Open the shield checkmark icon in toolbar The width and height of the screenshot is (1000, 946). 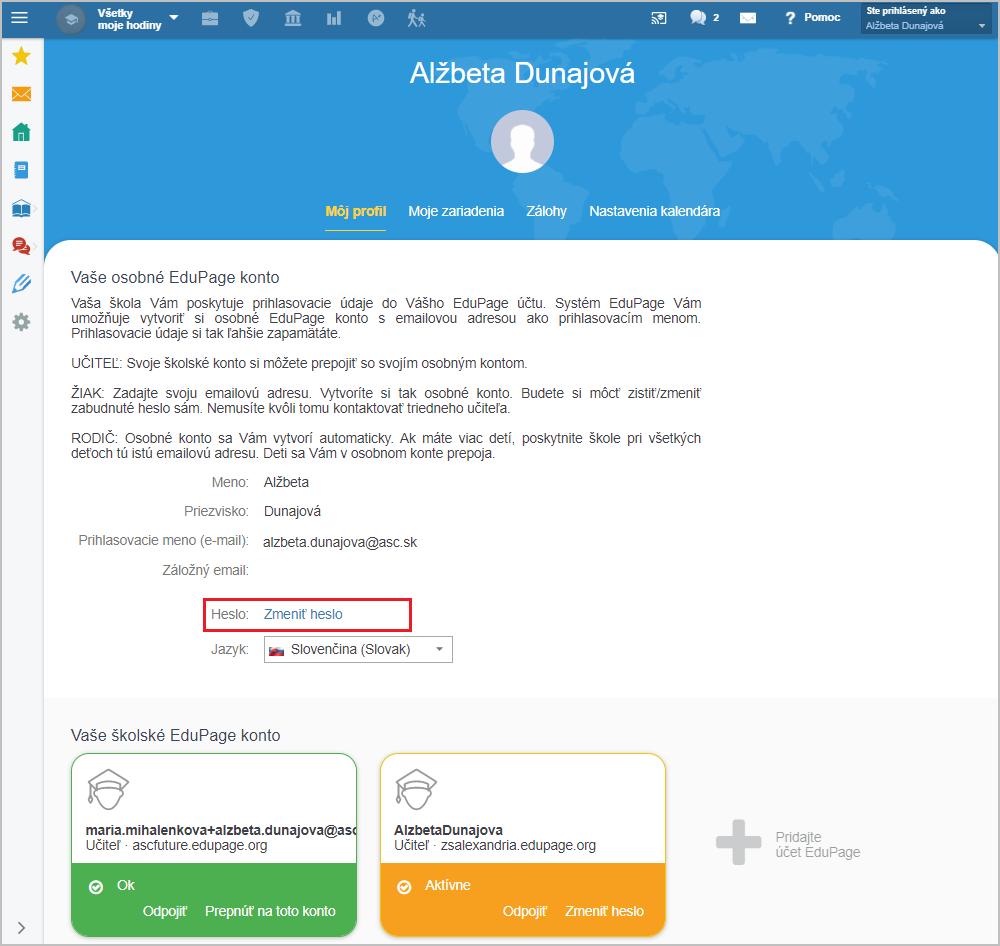251,18
